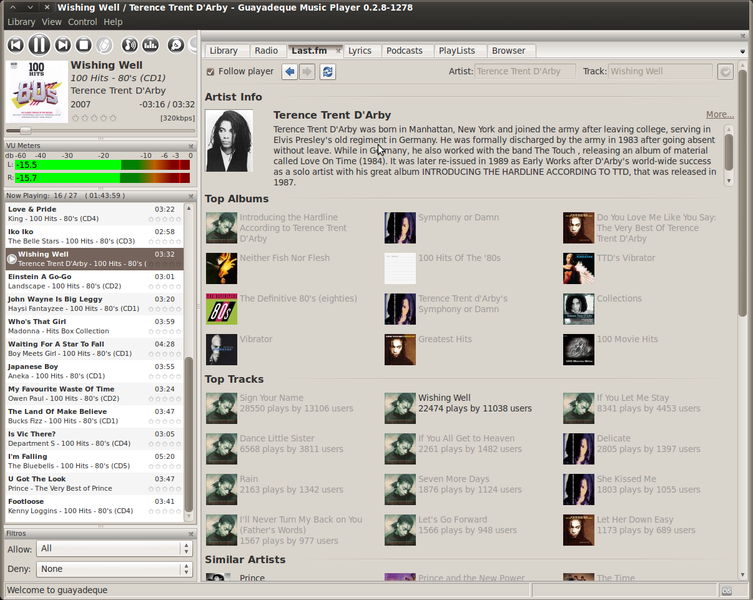This screenshot has height=600, width=753.
Task: Skip to the next track
Action: click(62, 45)
